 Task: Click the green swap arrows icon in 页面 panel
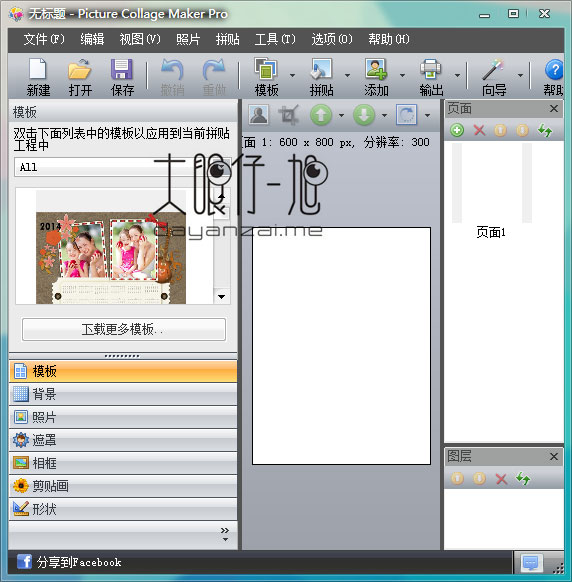[545, 130]
